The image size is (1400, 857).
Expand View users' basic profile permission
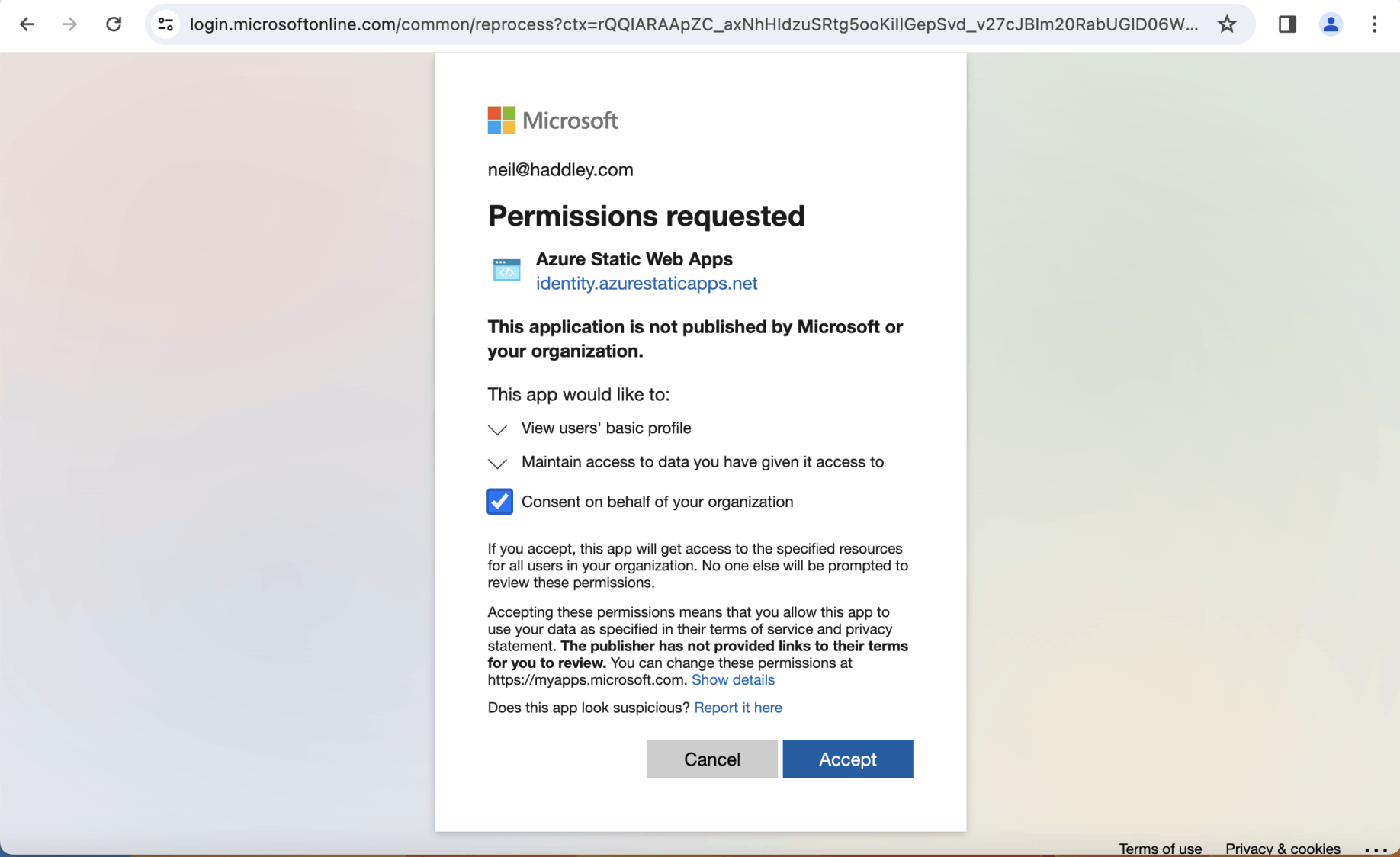coord(498,429)
